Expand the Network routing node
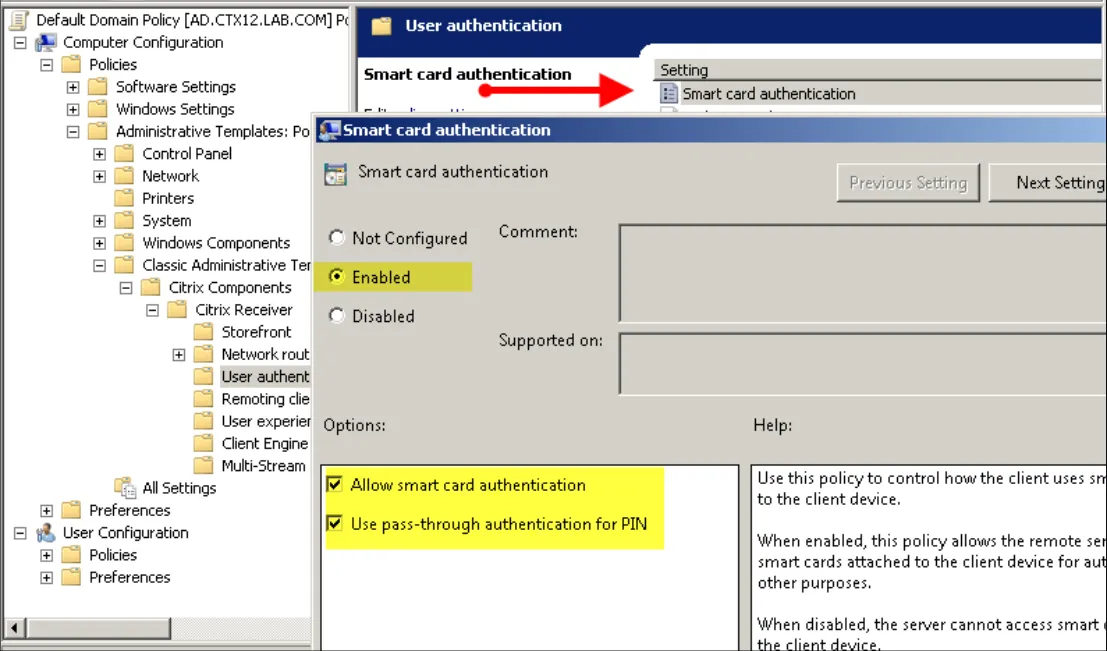The image size is (1107, 651). point(179,354)
